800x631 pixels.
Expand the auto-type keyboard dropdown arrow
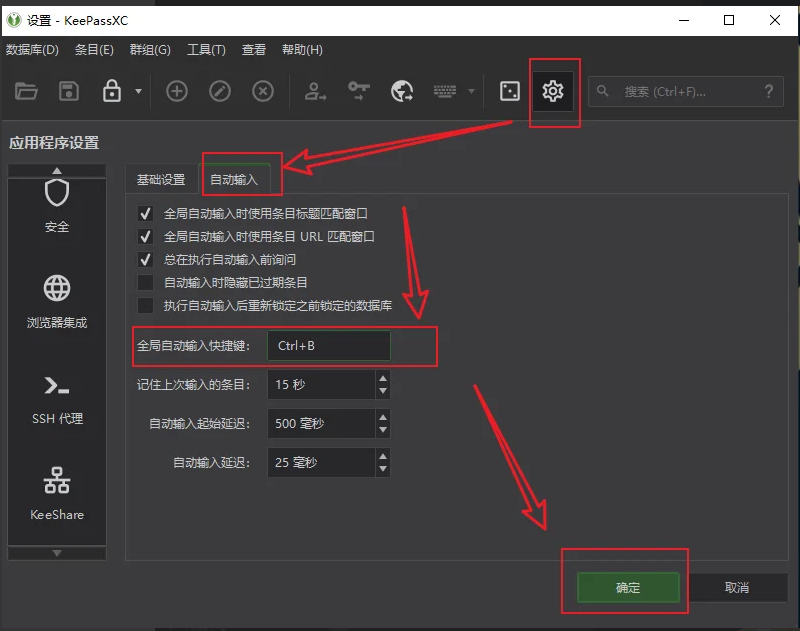[471, 91]
